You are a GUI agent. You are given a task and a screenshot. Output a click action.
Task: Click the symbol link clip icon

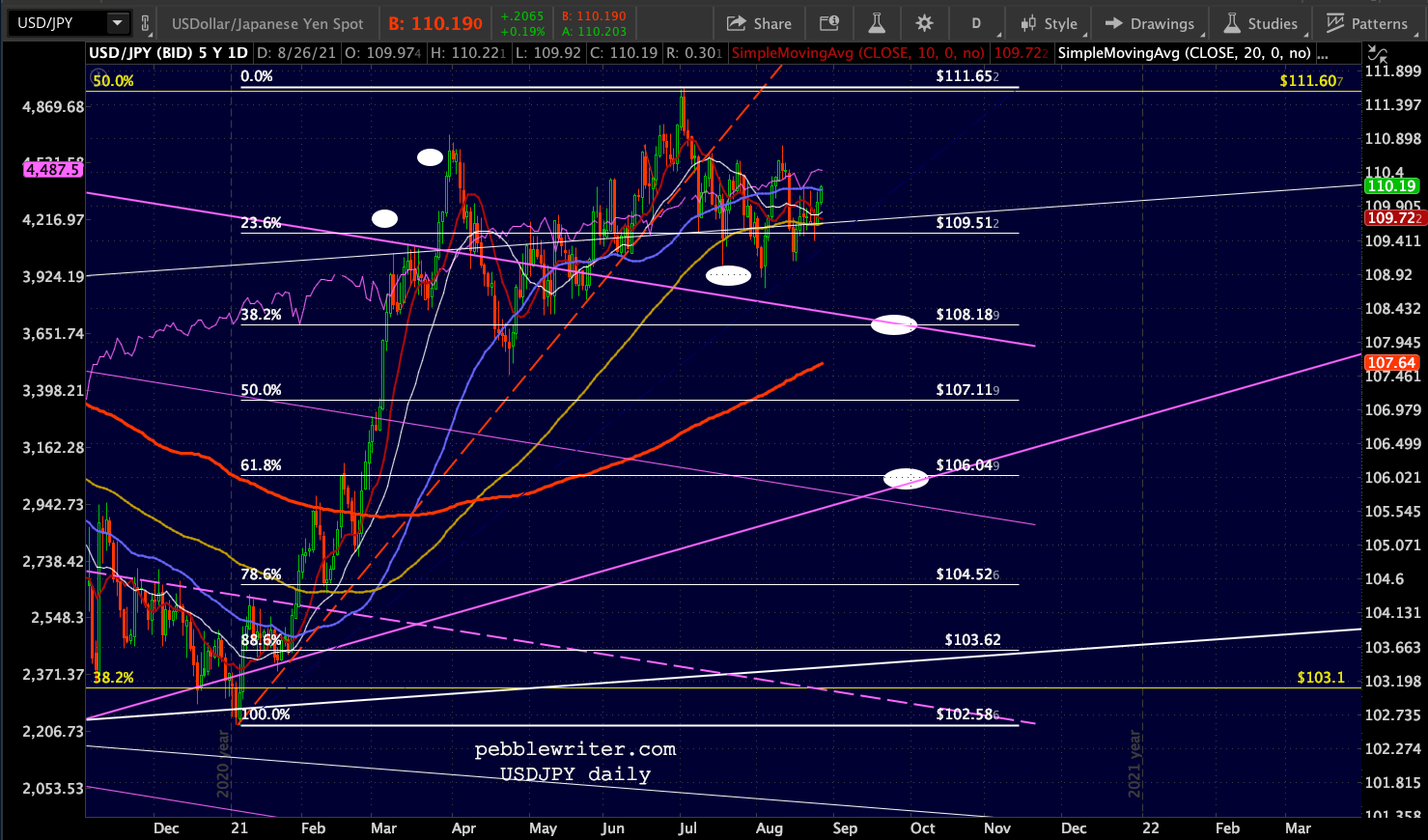tap(146, 23)
